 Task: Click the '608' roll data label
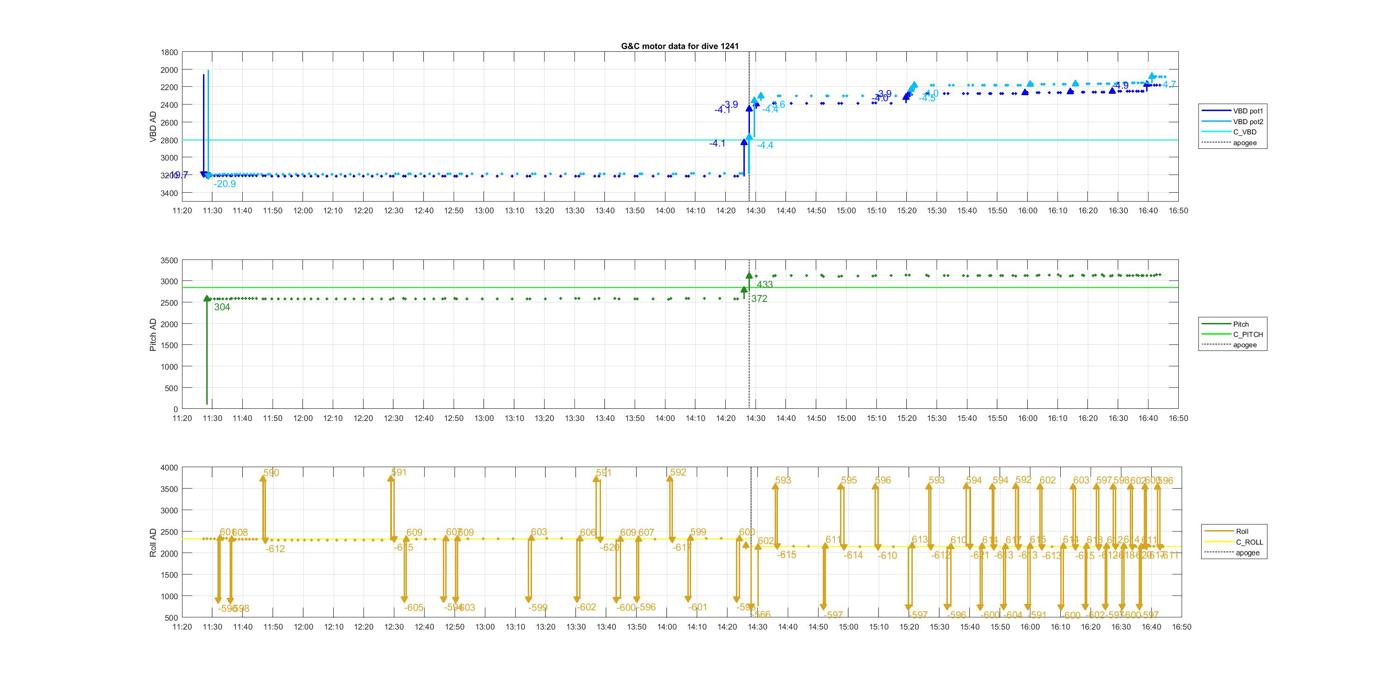(240, 533)
